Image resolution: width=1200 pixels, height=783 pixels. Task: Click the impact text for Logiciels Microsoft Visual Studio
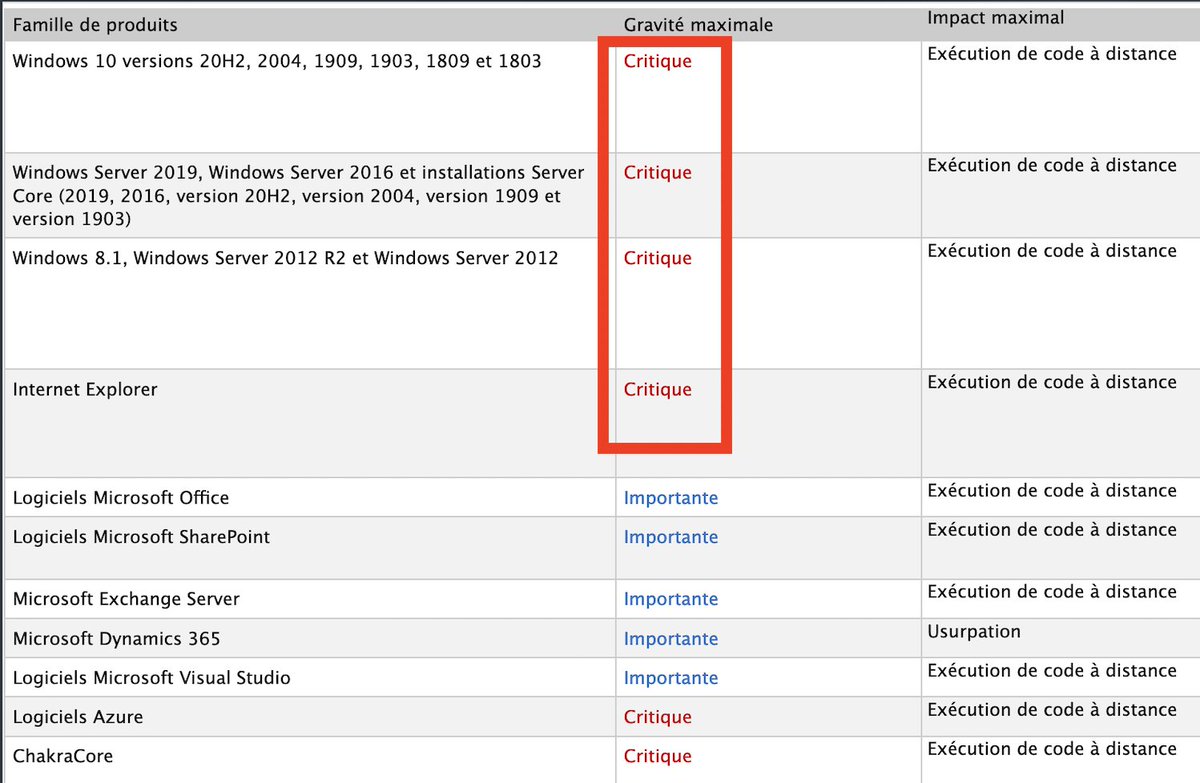click(x=1052, y=671)
